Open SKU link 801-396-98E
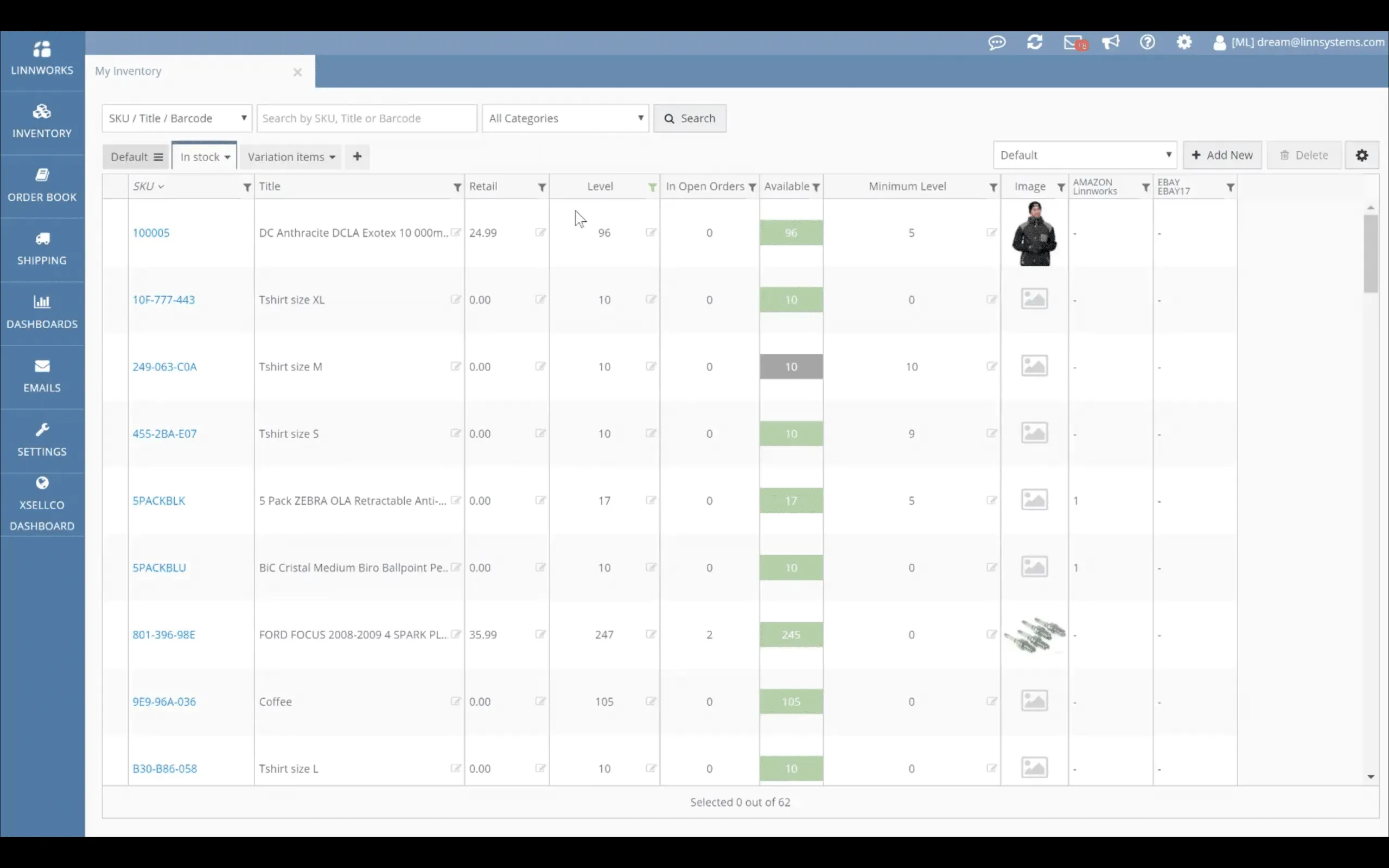This screenshot has width=1389, height=868. click(x=163, y=635)
